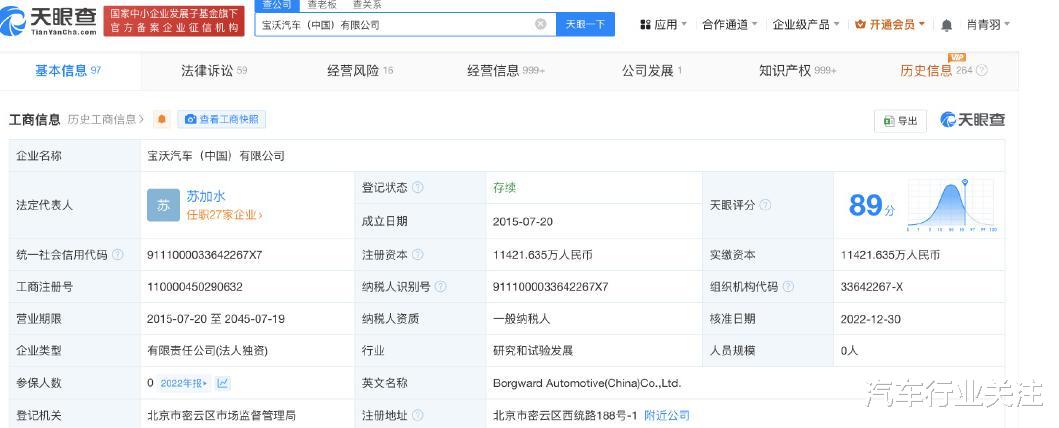Screen dimensions: 1059x428
Task: Click the 89分 score value
Action: click(x=871, y=205)
